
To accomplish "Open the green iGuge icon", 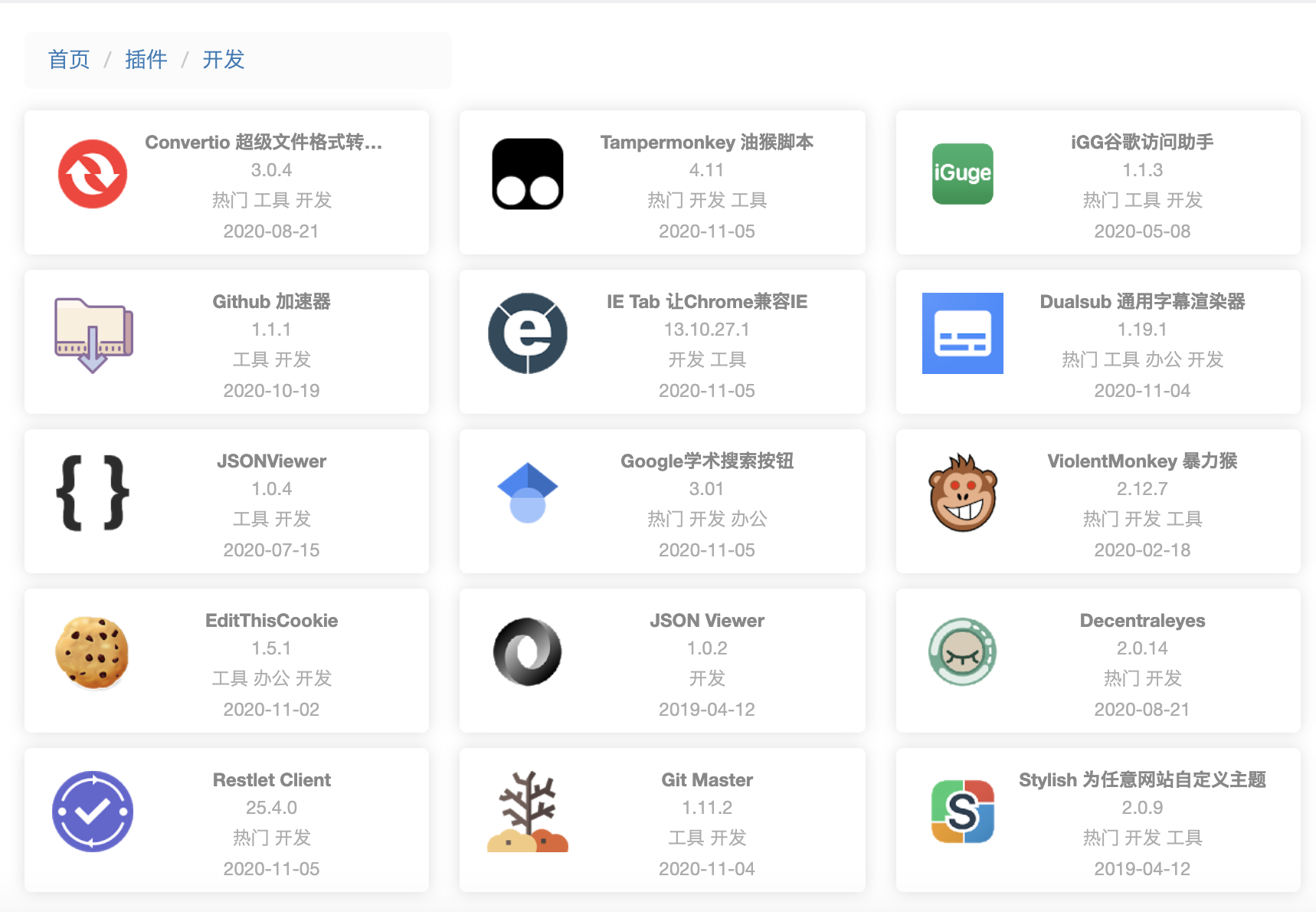I will click(963, 174).
